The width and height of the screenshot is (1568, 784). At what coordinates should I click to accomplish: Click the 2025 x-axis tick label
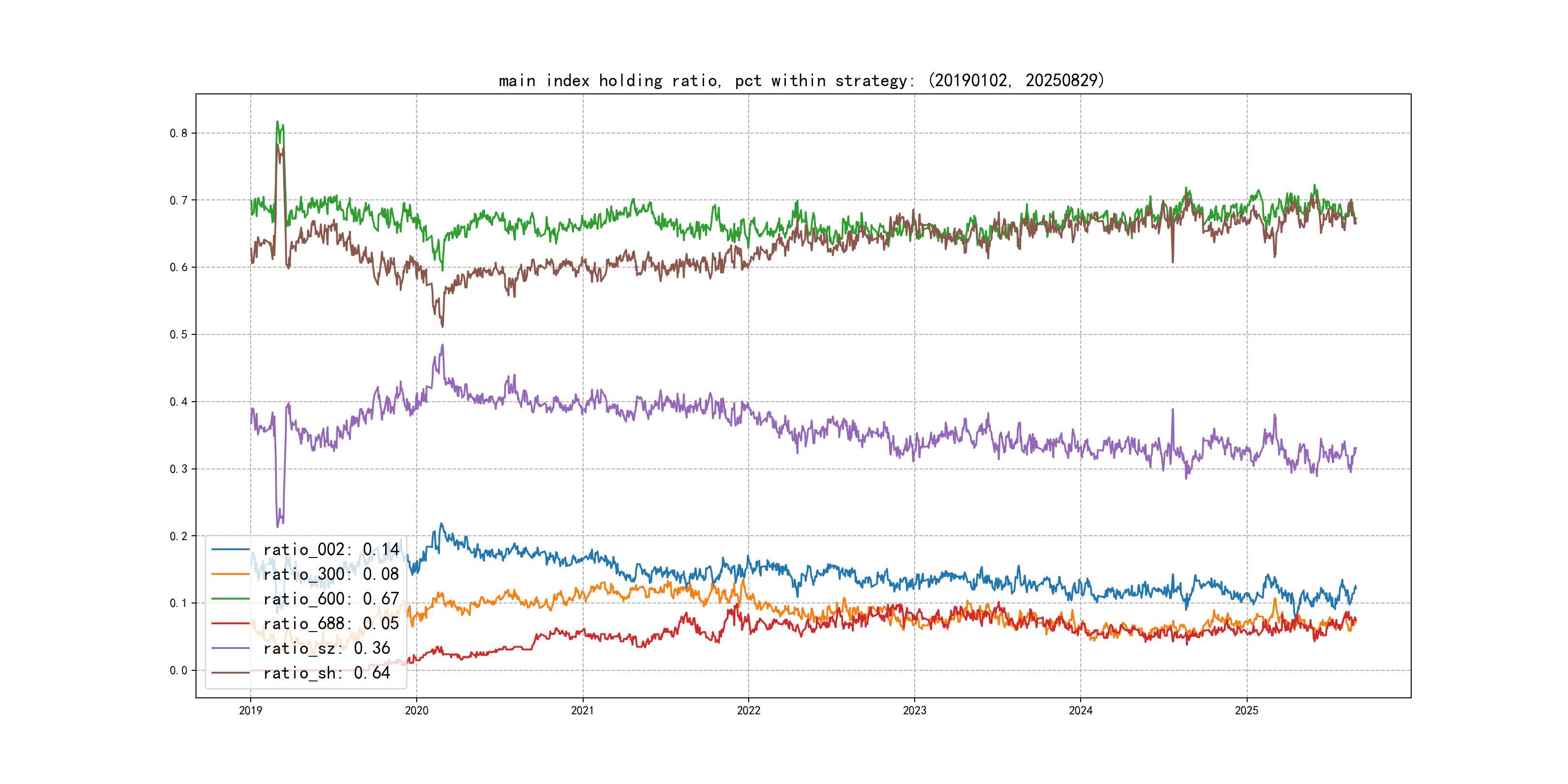coord(1246,710)
